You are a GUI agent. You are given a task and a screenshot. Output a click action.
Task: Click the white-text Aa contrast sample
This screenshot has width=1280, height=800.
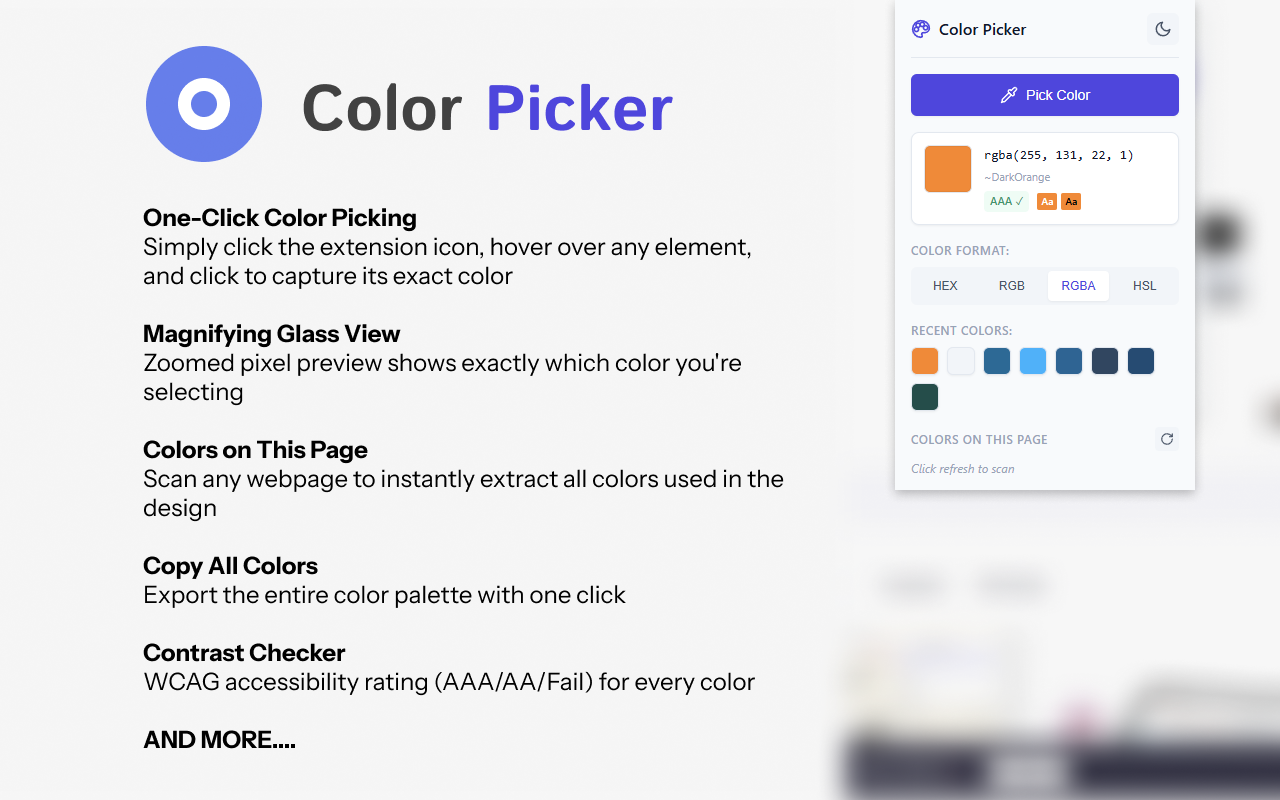[x=1046, y=201]
